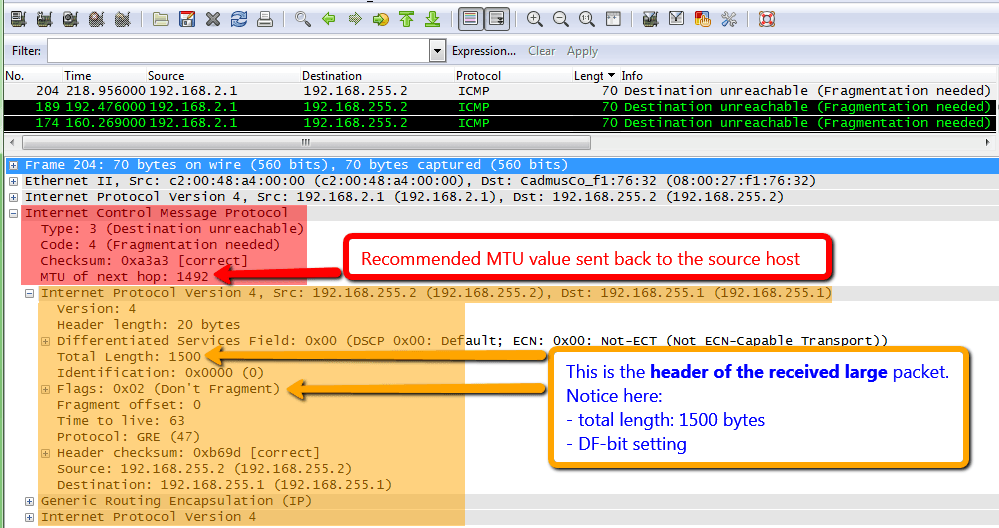Sort packets by Time column
Viewport: 999px width, 528px height.
click(103, 76)
